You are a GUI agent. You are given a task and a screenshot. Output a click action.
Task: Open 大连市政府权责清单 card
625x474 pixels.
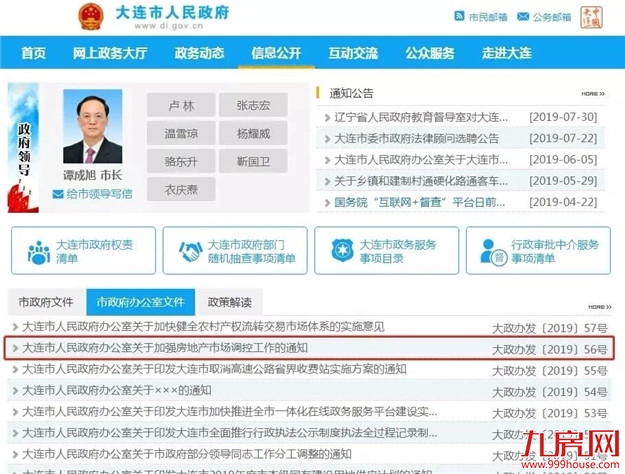(83, 250)
